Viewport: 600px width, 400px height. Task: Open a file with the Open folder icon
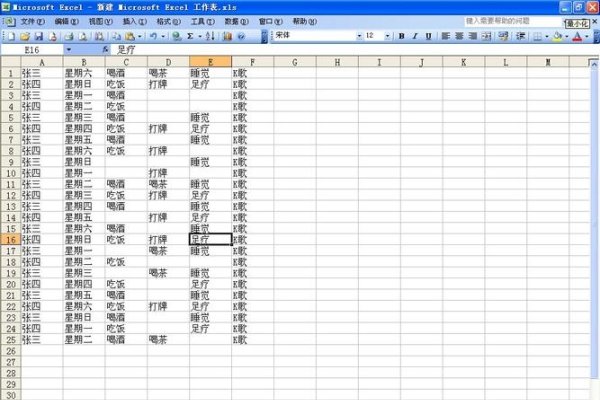coord(25,36)
